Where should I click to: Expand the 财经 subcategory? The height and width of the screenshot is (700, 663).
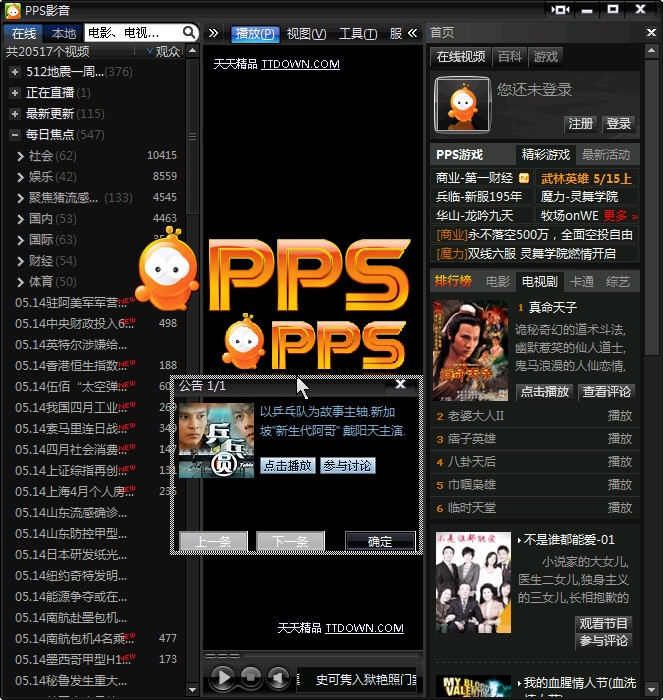click(x=20, y=261)
